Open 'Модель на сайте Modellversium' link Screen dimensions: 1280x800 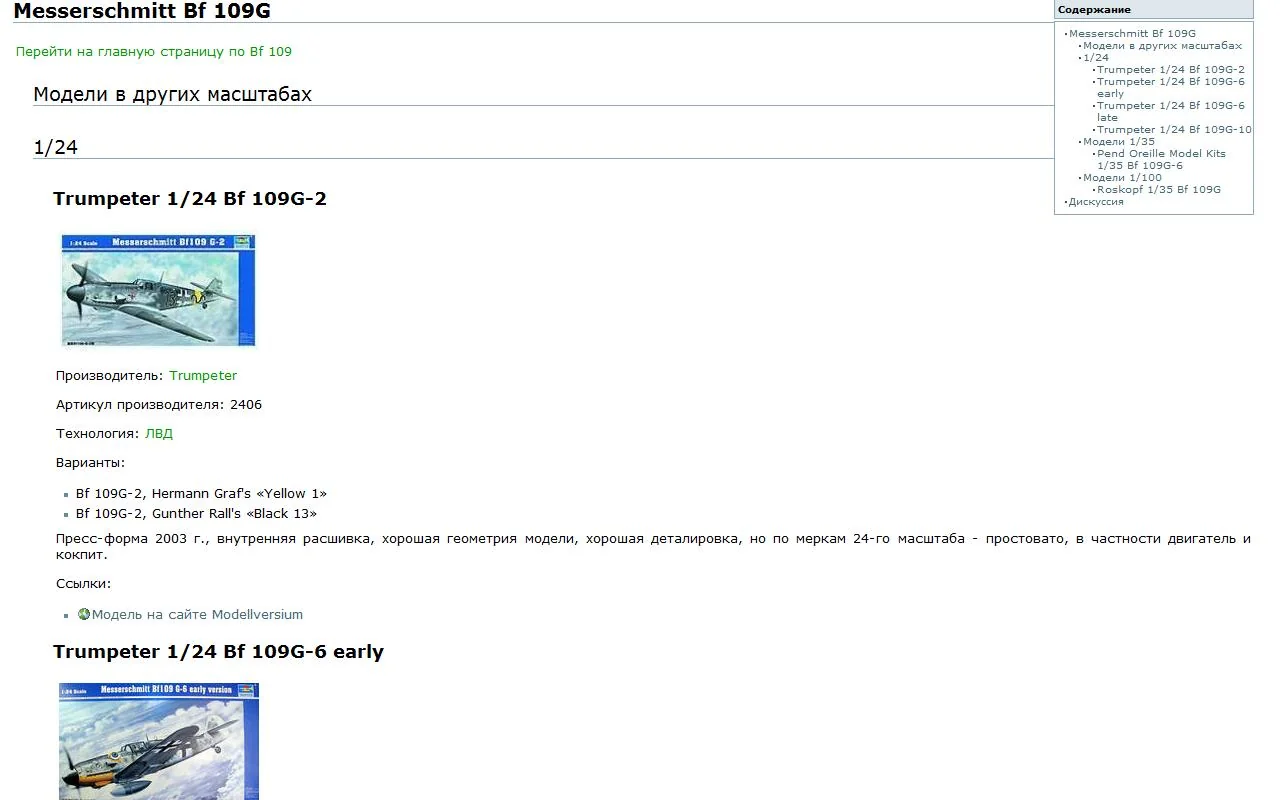pyautogui.click(x=197, y=615)
